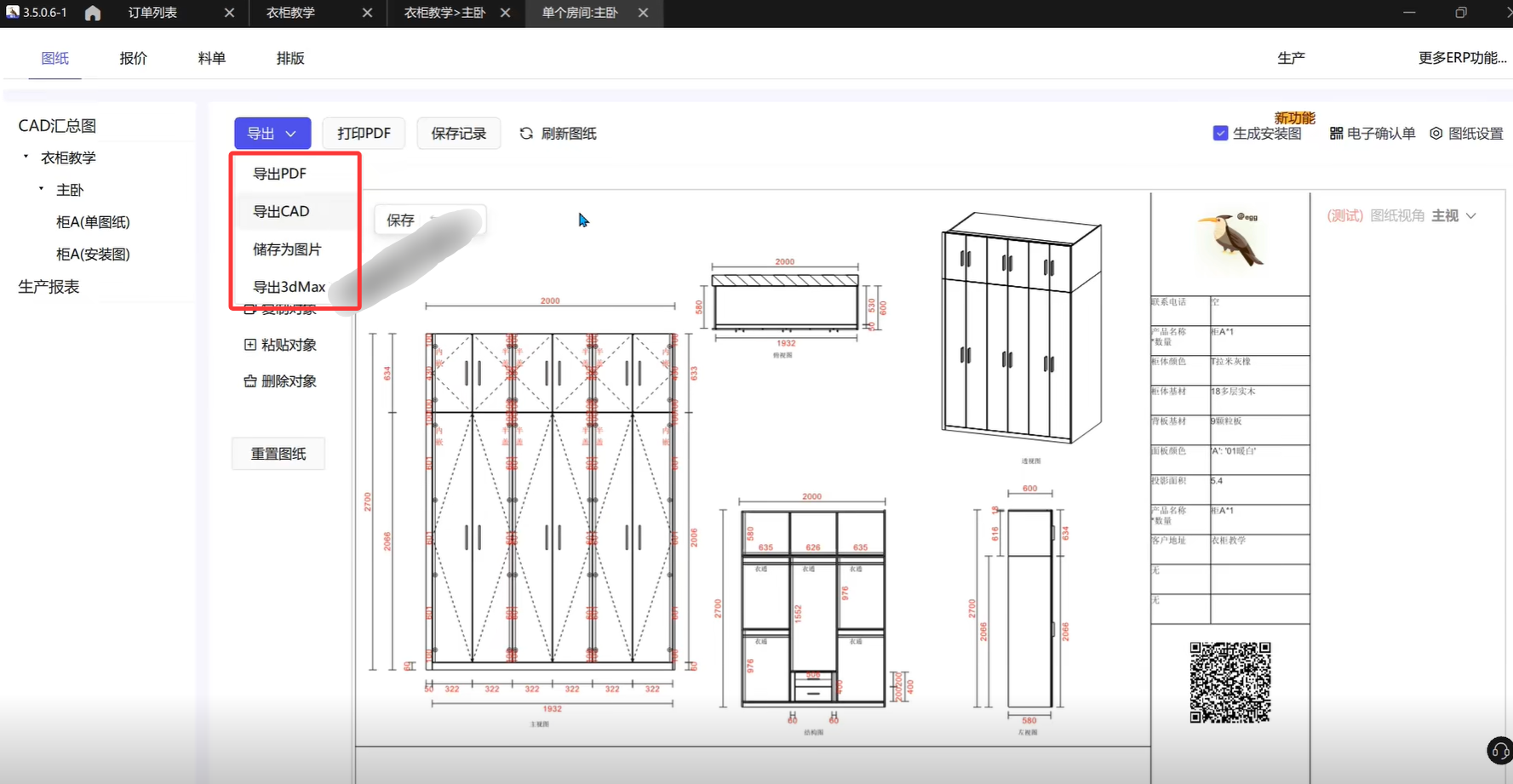
Task: Close the 单个房间:主卧 tab
Action: (643, 13)
